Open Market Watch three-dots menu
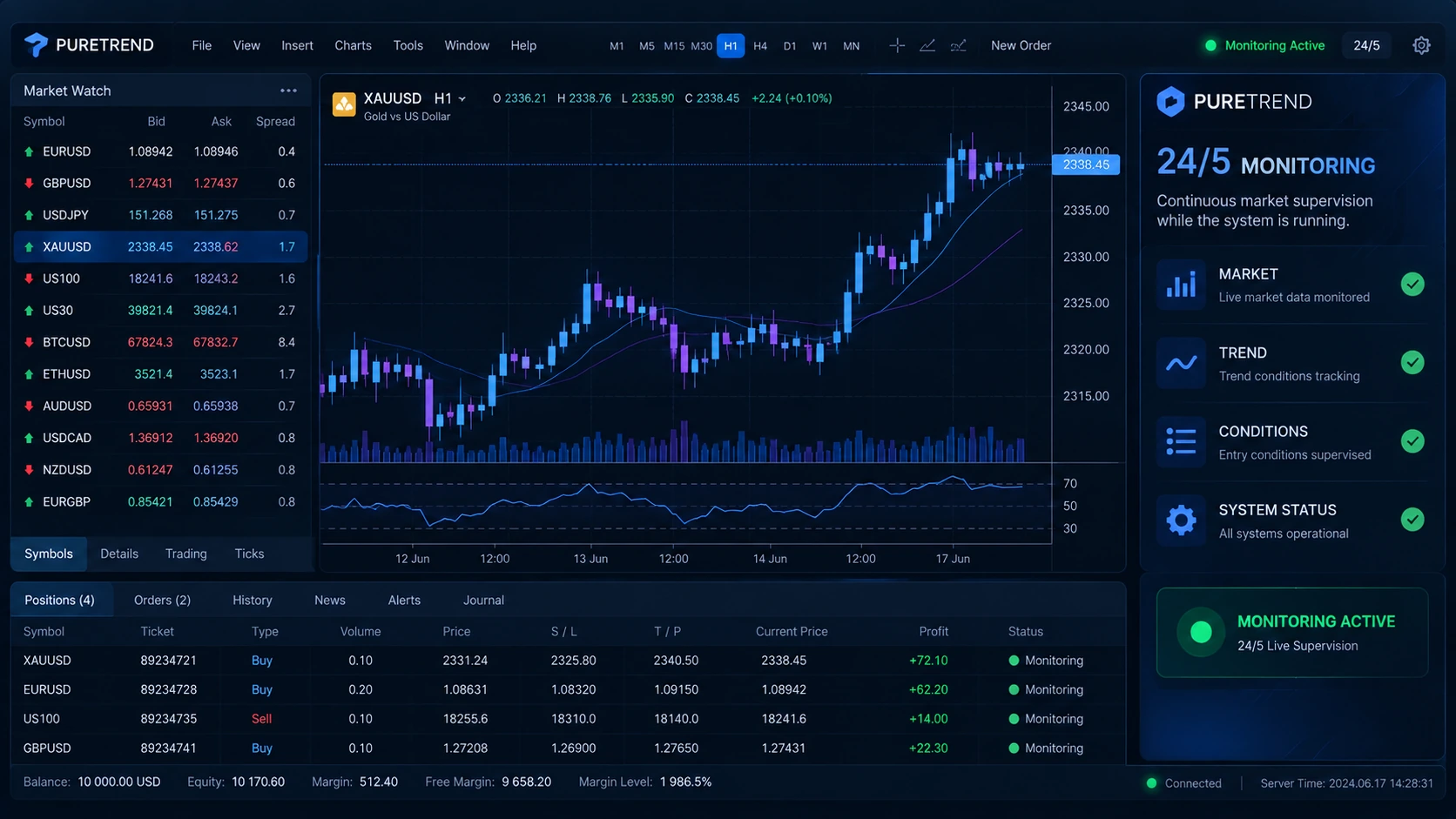The height and width of the screenshot is (819, 1456). coord(288,91)
